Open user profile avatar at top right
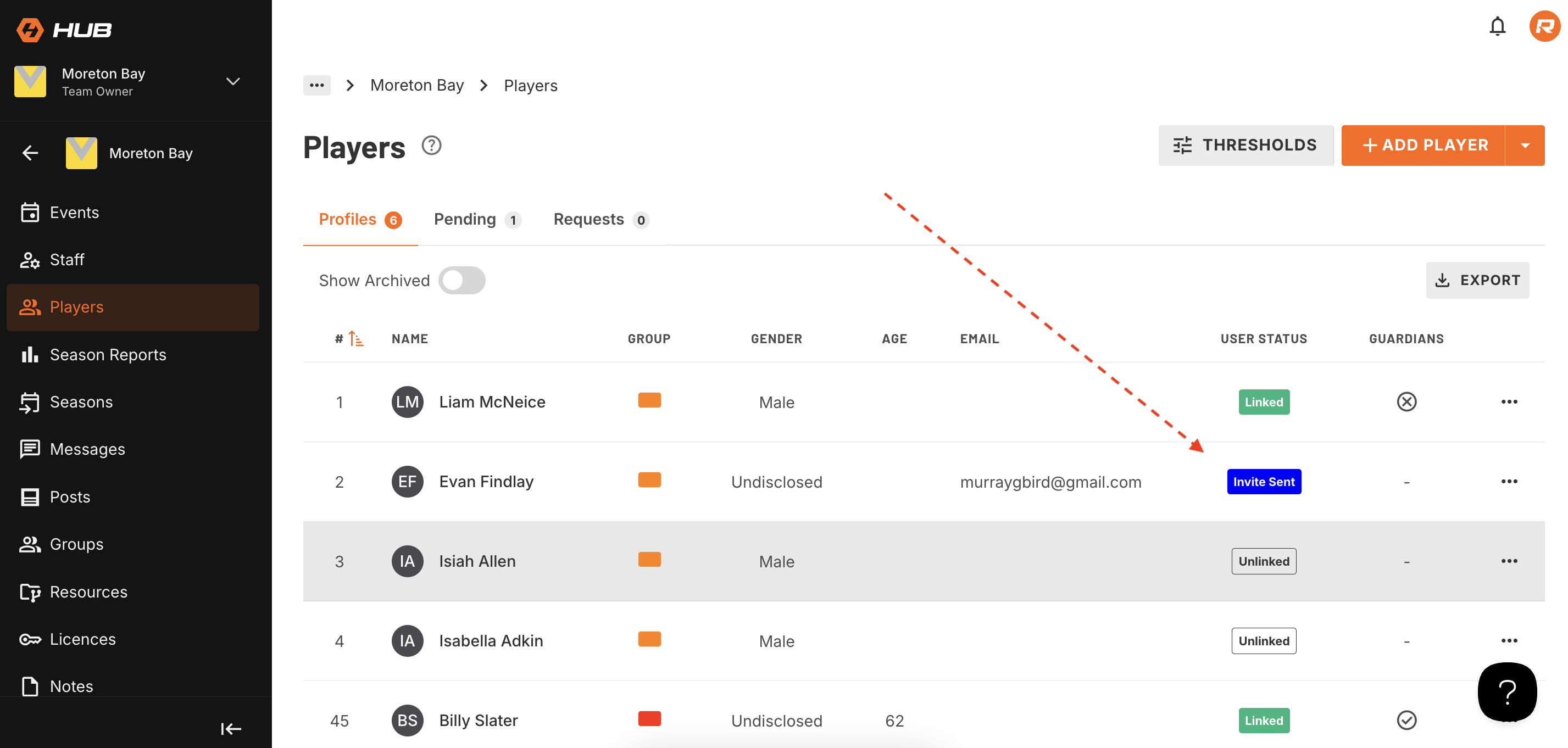 1544,26
